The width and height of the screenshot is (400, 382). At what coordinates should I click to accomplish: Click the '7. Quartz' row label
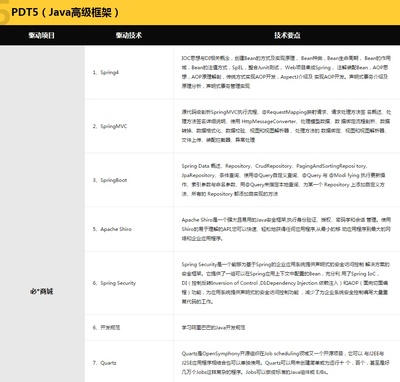[104, 363]
